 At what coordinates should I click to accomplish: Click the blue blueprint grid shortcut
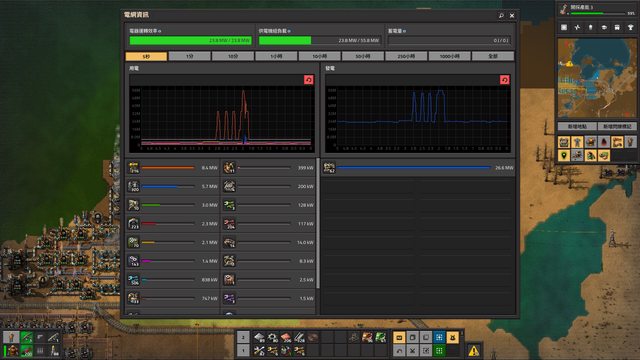[x=439, y=338]
